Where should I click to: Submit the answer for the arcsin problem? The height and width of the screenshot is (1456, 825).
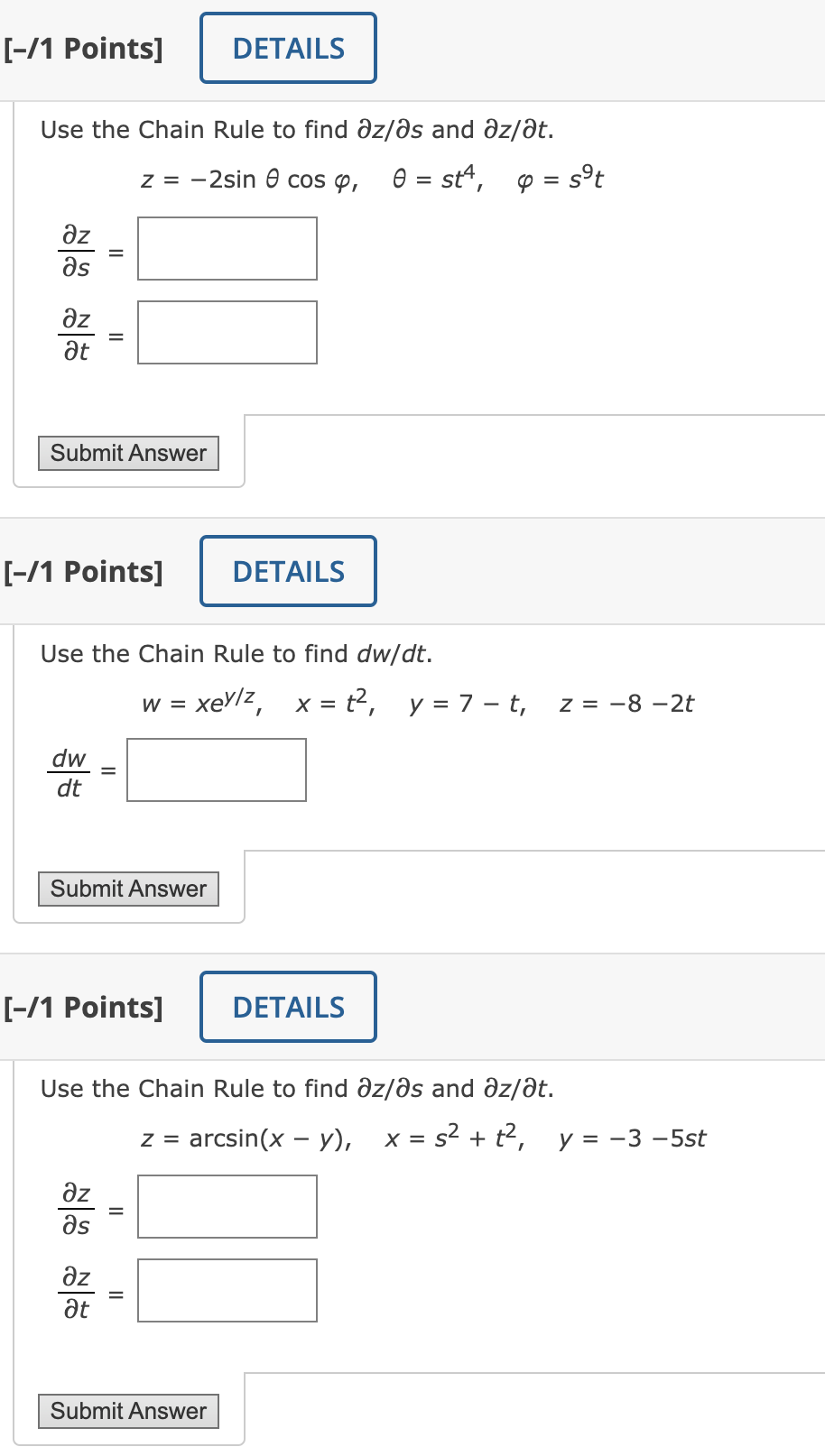click(127, 1411)
